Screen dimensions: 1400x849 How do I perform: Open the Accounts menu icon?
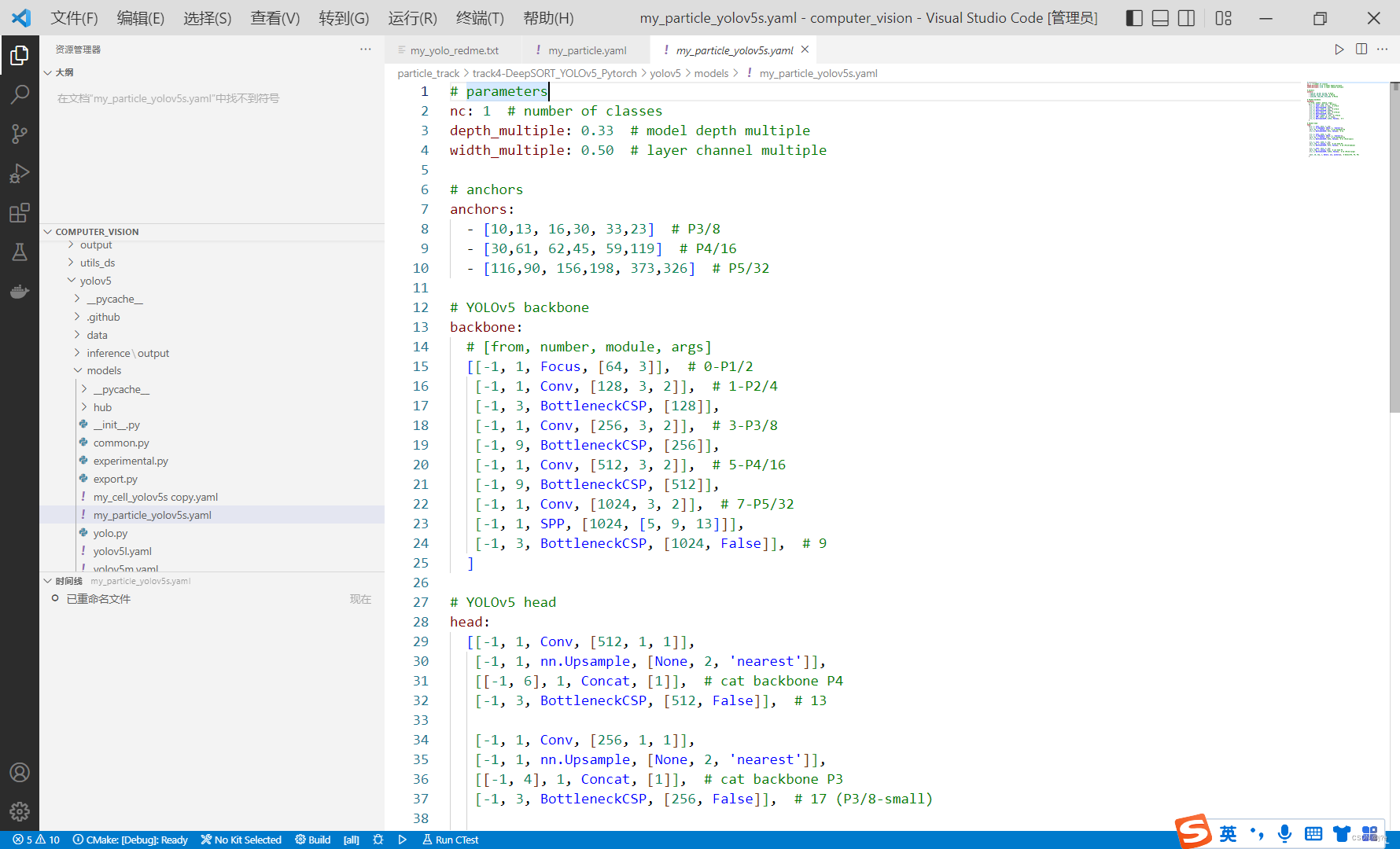(x=20, y=772)
